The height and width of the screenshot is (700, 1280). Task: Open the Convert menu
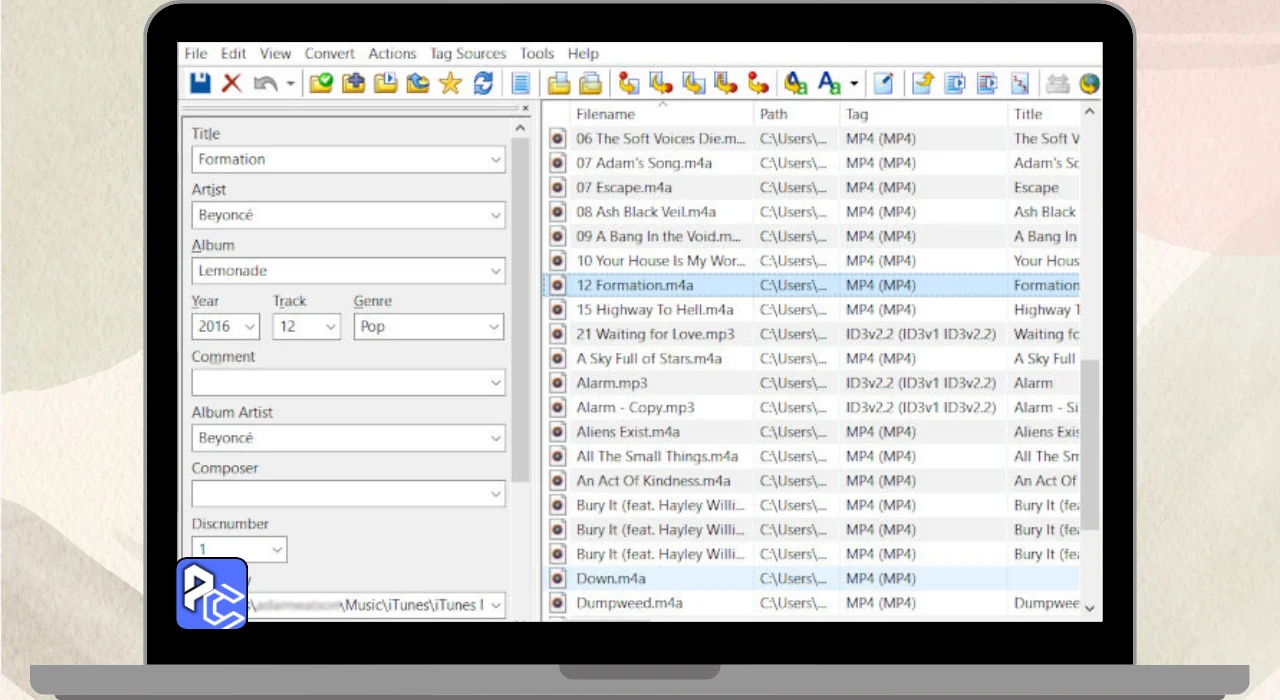click(329, 54)
